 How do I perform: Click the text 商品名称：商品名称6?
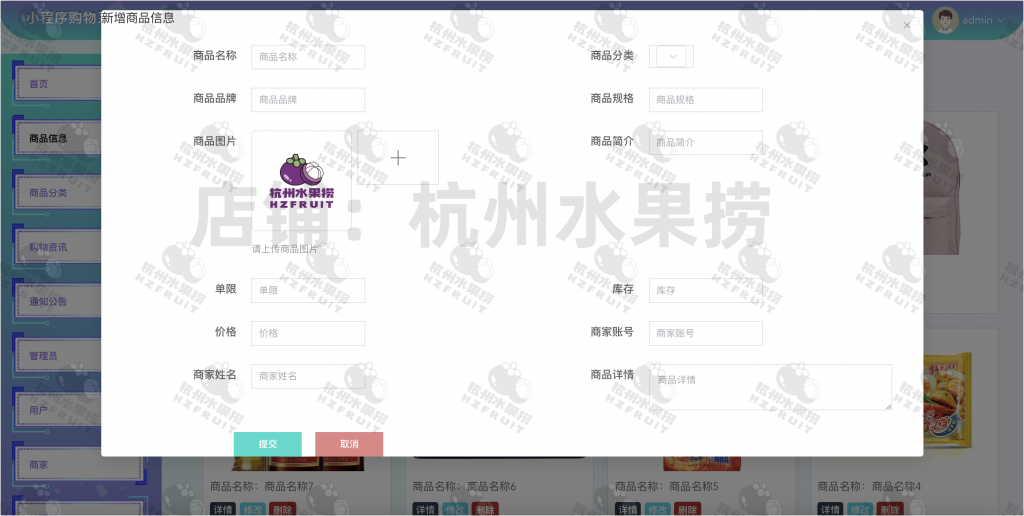(x=464, y=487)
